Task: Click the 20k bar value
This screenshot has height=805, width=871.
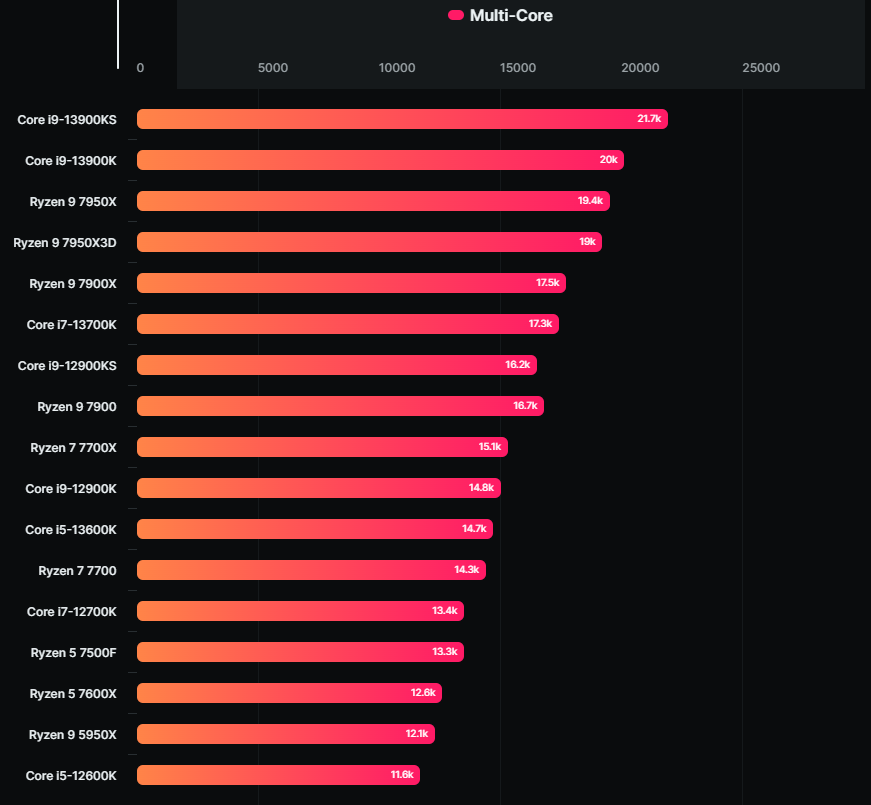Action: (x=608, y=160)
